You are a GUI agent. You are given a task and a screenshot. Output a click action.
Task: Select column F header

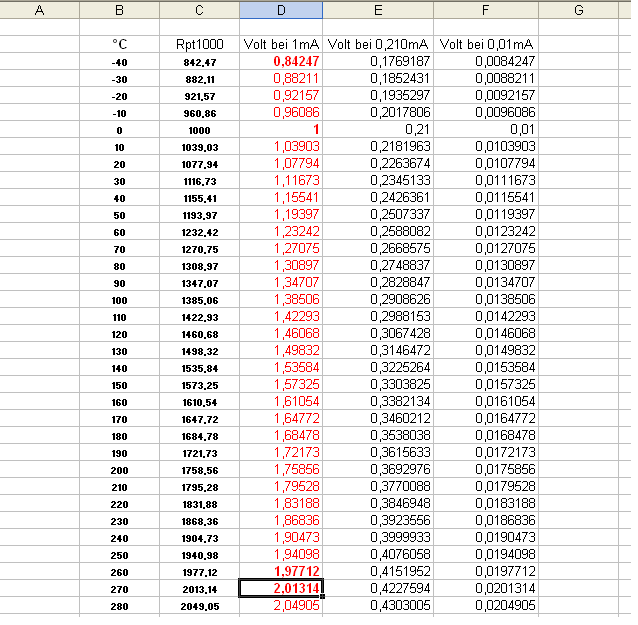click(x=486, y=10)
